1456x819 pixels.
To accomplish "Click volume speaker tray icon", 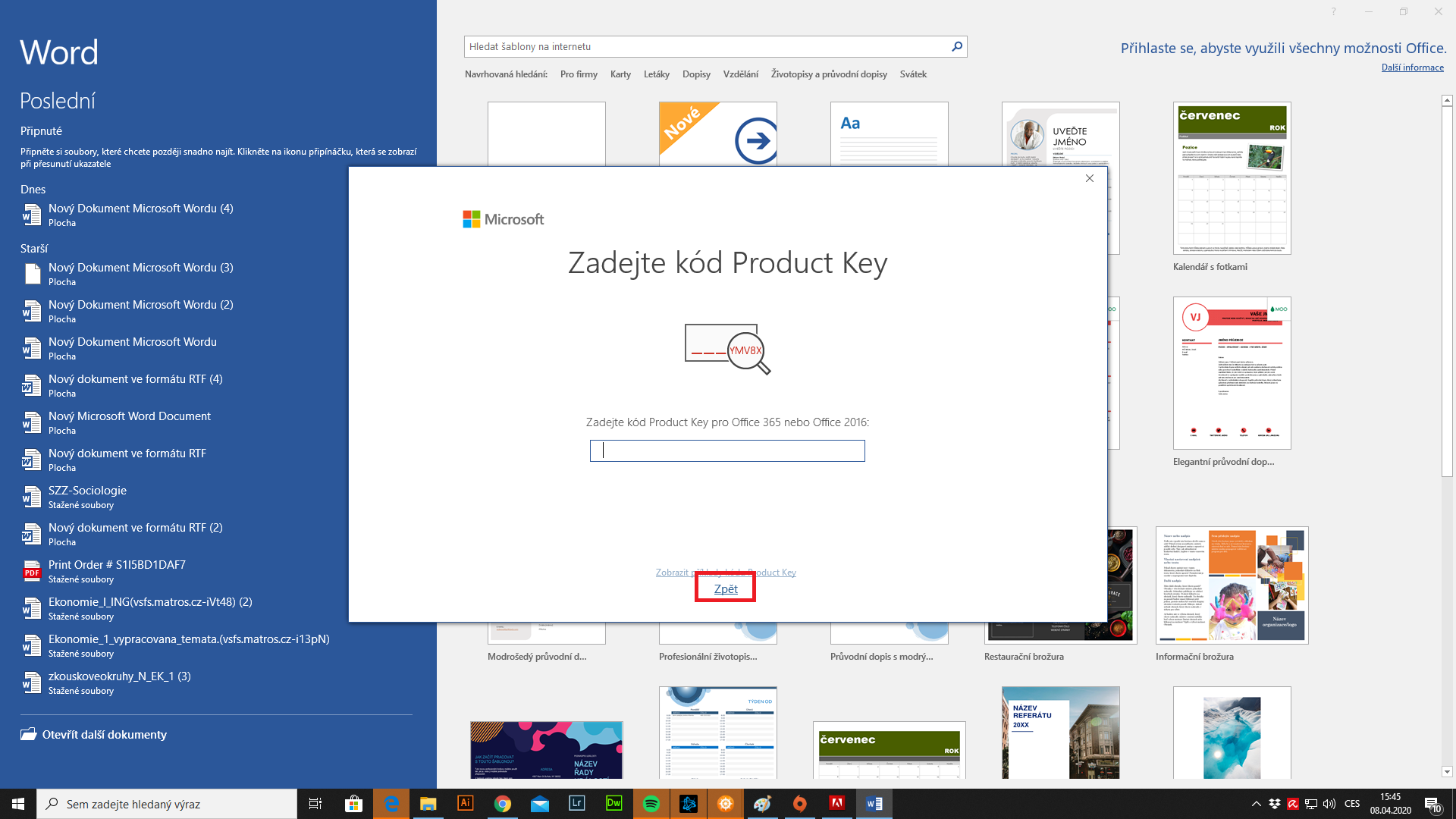I will [1329, 804].
